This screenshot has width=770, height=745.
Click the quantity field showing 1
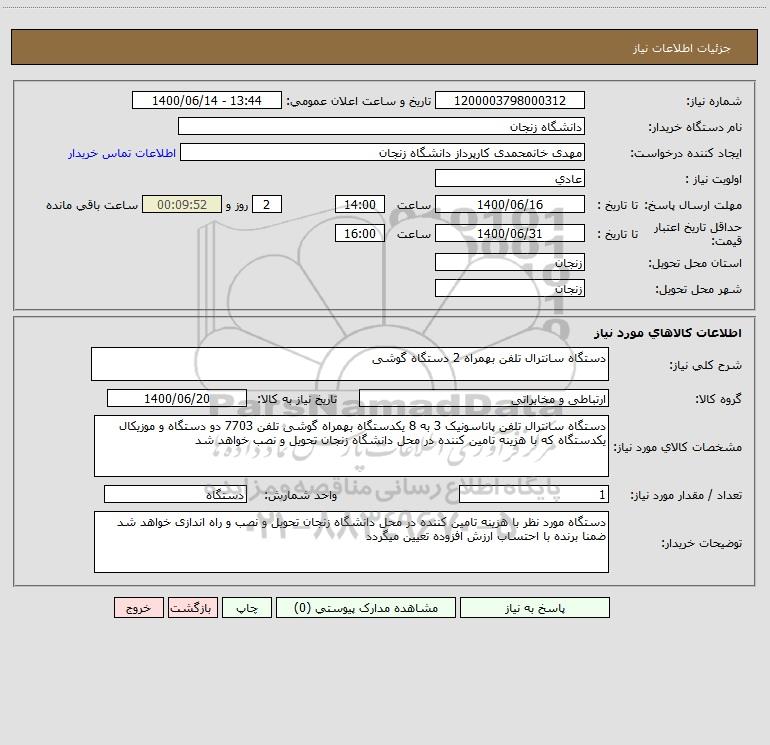pyautogui.click(x=534, y=494)
